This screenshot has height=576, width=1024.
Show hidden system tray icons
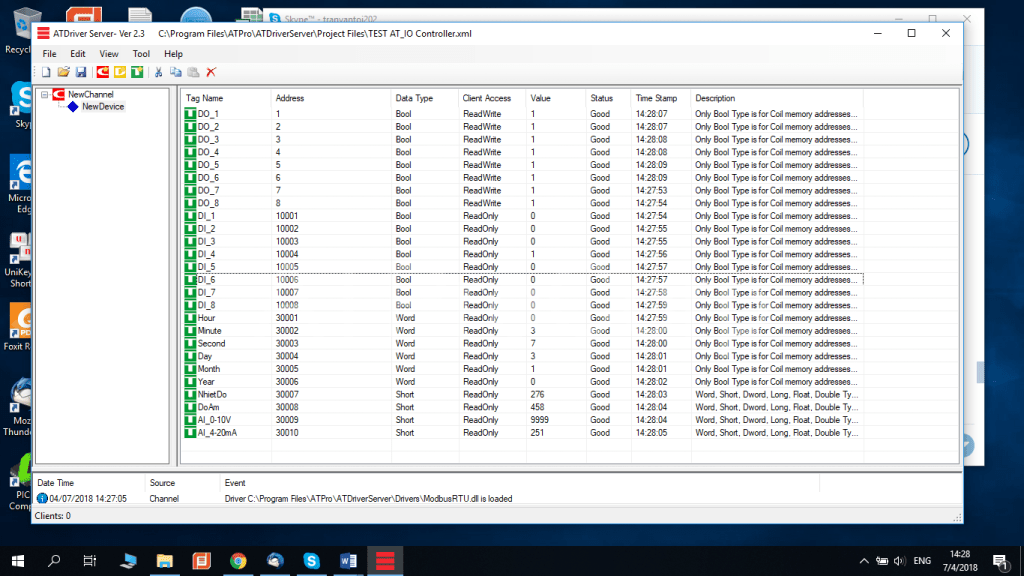(864, 561)
